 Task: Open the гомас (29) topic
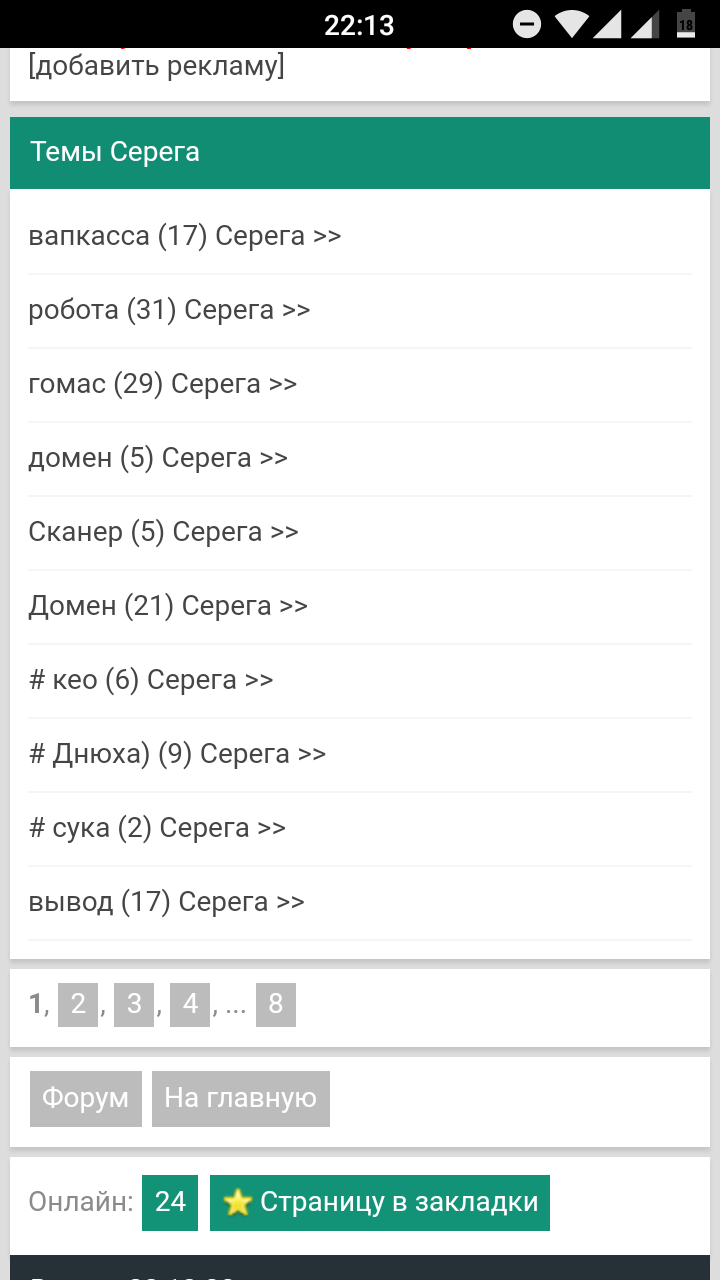click(x=360, y=385)
